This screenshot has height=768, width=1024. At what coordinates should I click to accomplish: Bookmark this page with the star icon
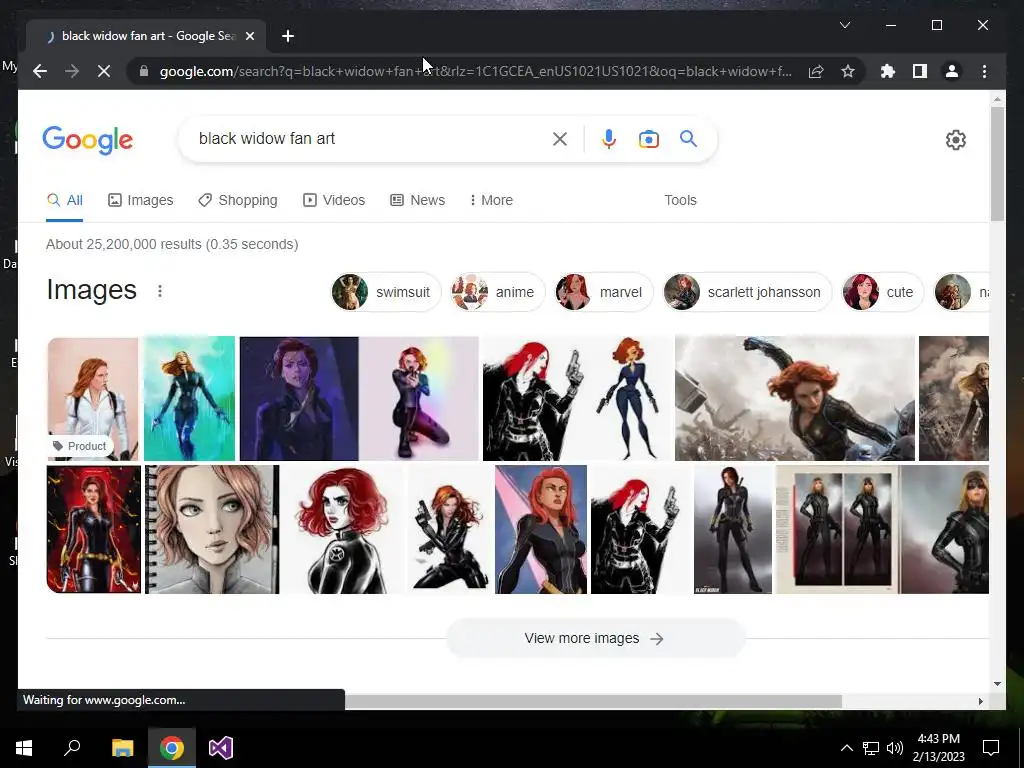pos(848,71)
